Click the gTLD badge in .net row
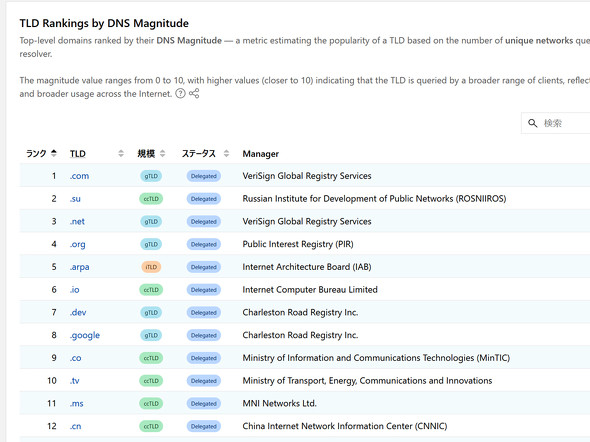The height and width of the screenshot is (442, 590). point(151,222)
